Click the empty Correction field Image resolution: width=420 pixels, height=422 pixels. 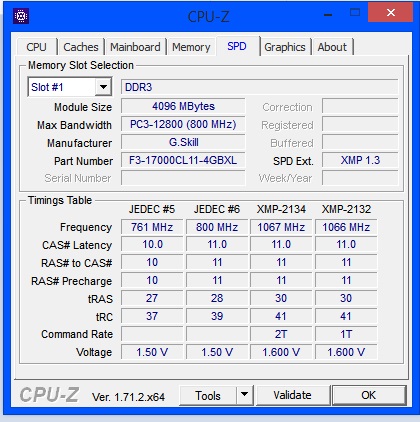(360, 107)
